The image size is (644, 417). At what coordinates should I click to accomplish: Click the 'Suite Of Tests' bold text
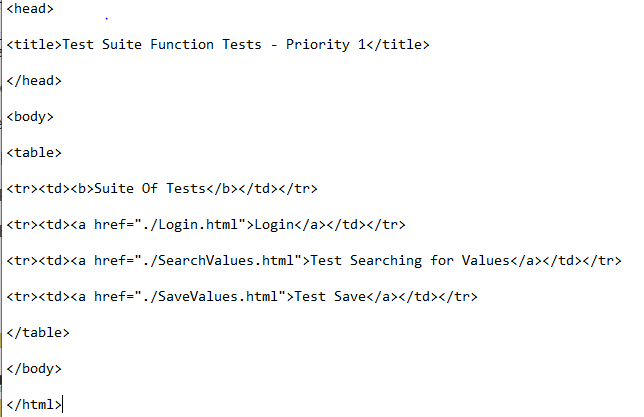[150, 189]
